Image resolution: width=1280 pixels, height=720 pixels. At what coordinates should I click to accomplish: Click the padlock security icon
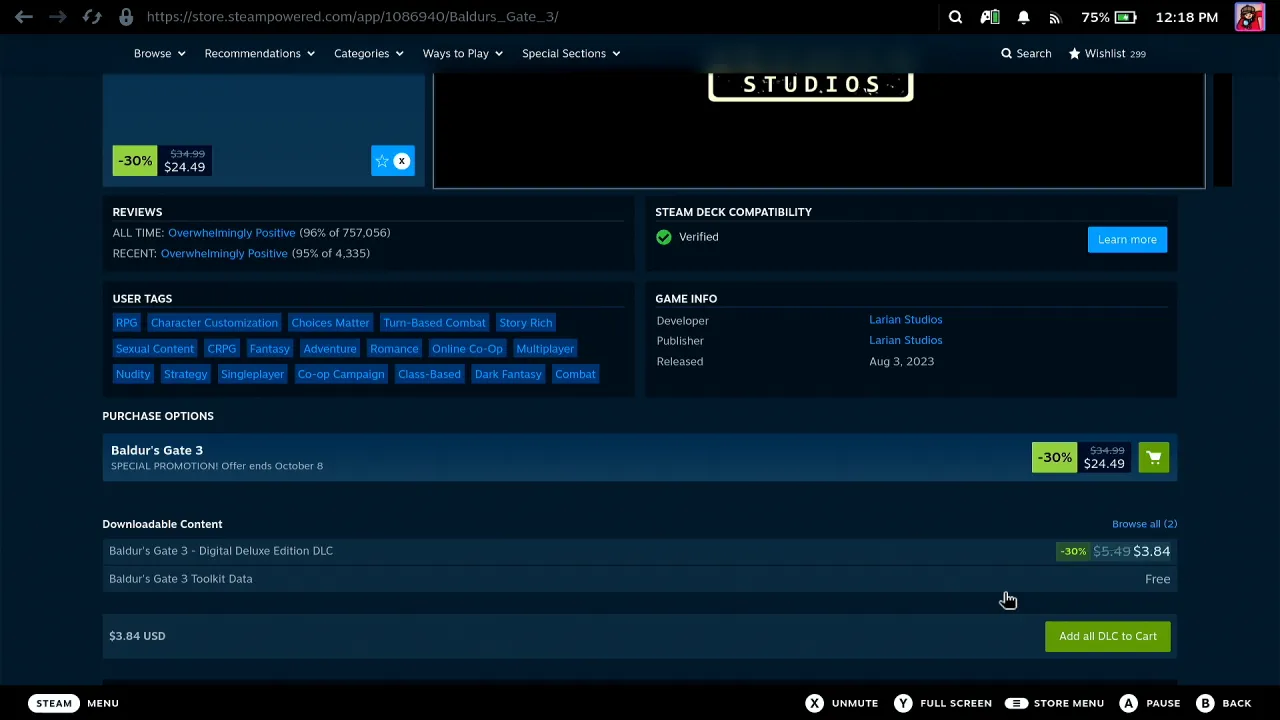(126, 17)
